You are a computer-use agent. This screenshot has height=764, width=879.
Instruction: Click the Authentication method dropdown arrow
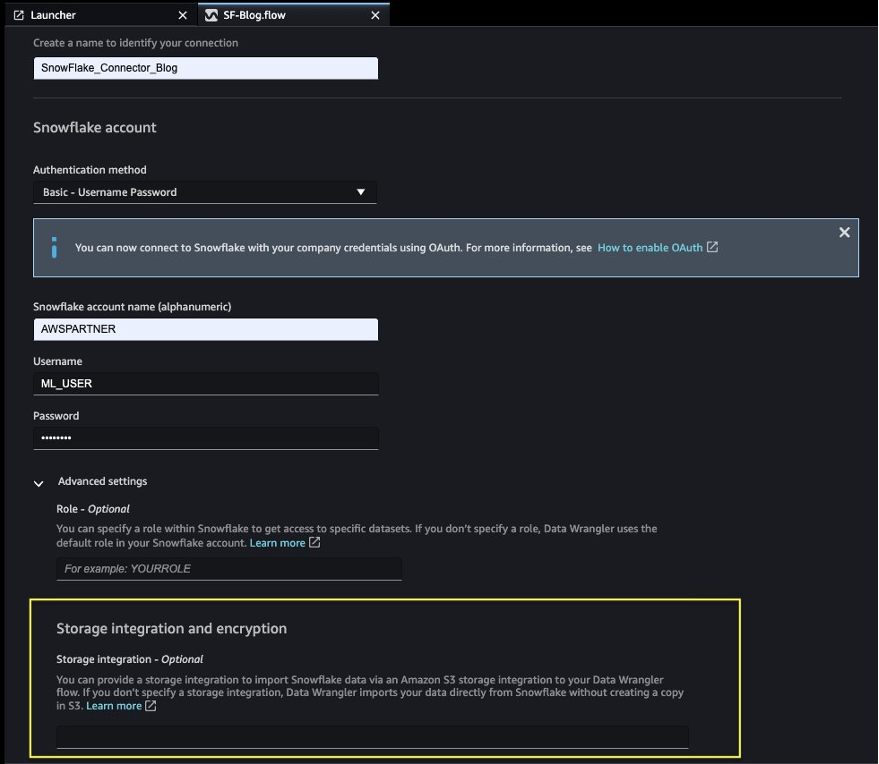[360, 192]
